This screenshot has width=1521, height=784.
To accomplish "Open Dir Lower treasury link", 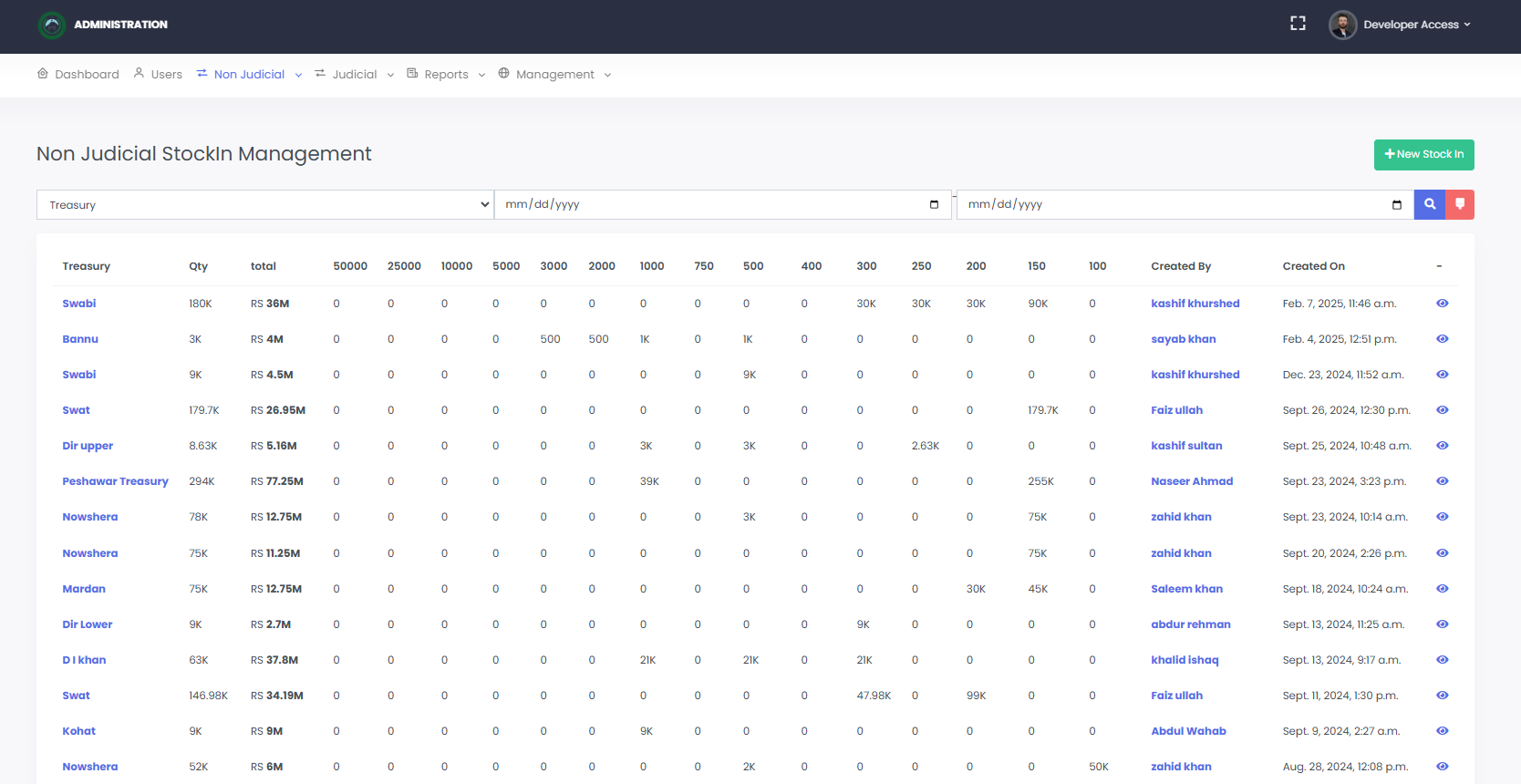I will [88, 624].
